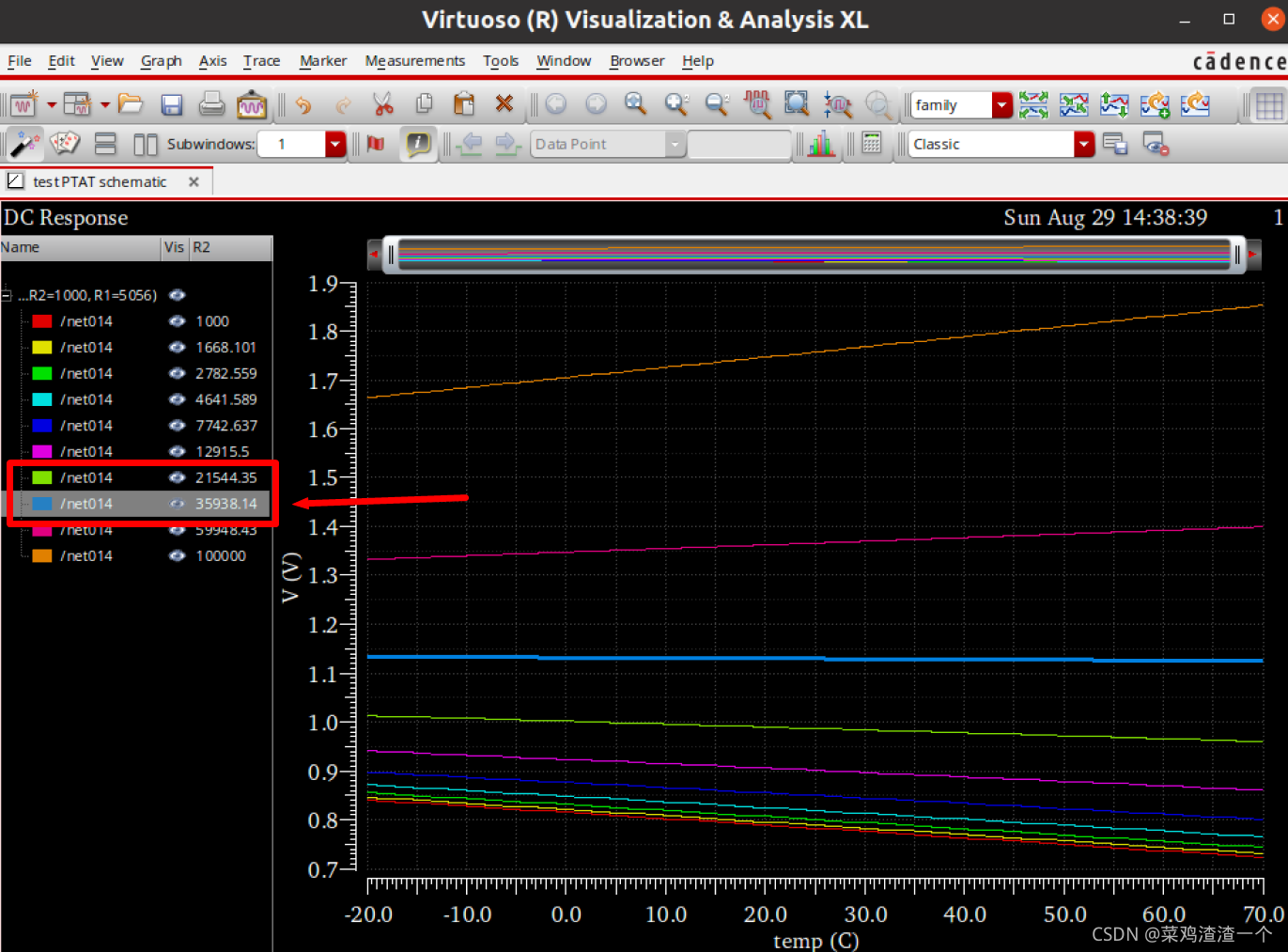1288x952 pixels.
Task: Zoom out on the graph
Action: click(x=717, y=104)
